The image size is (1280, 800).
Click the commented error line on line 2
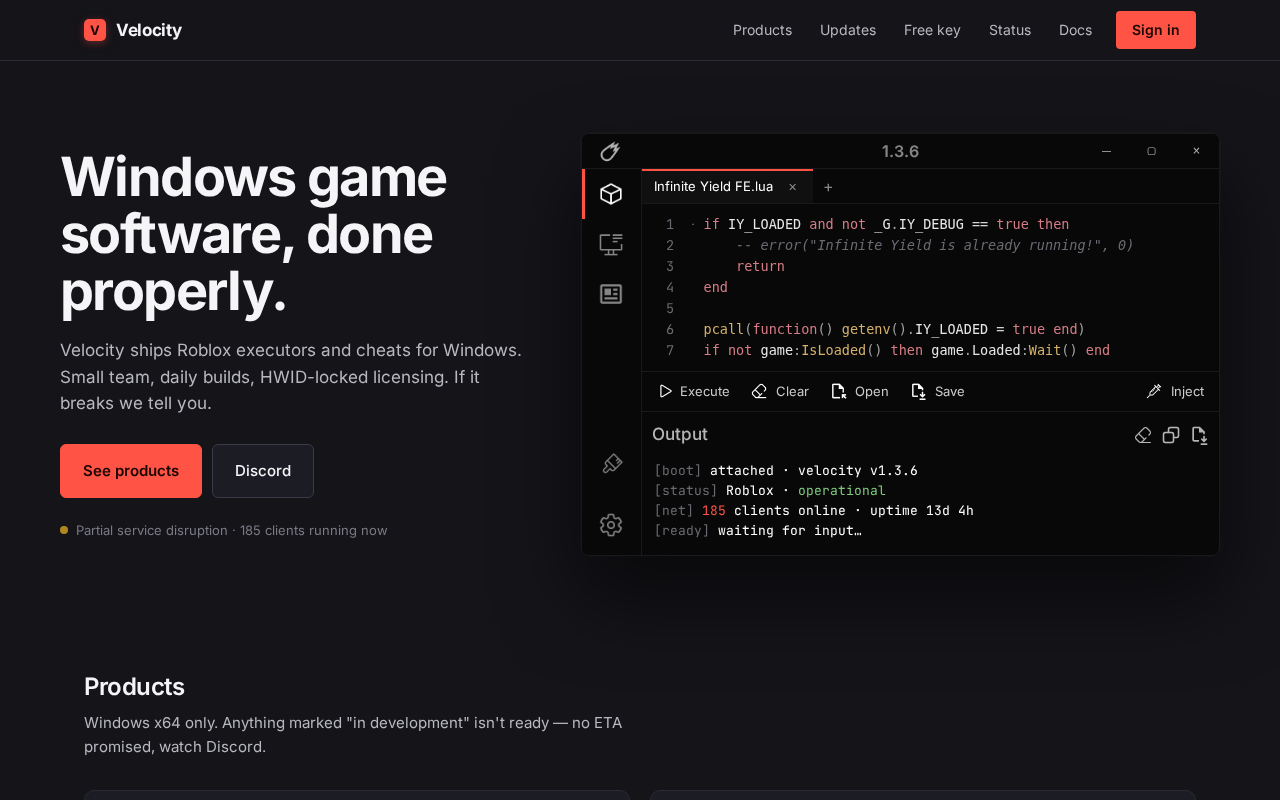(x=935, y=245)
